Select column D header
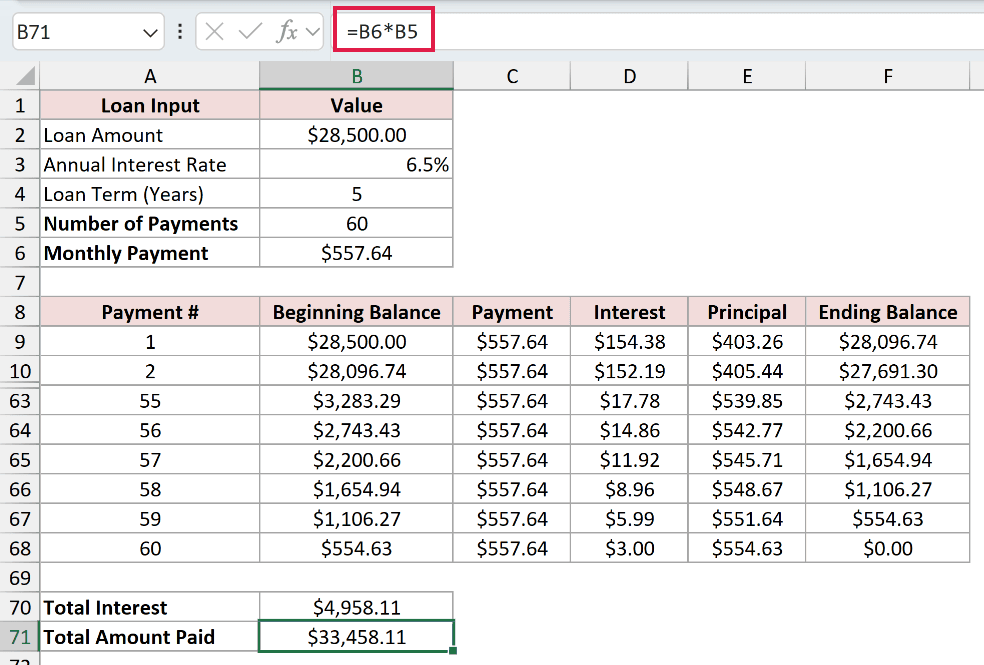The image size is (984, 665). (629, 76)
